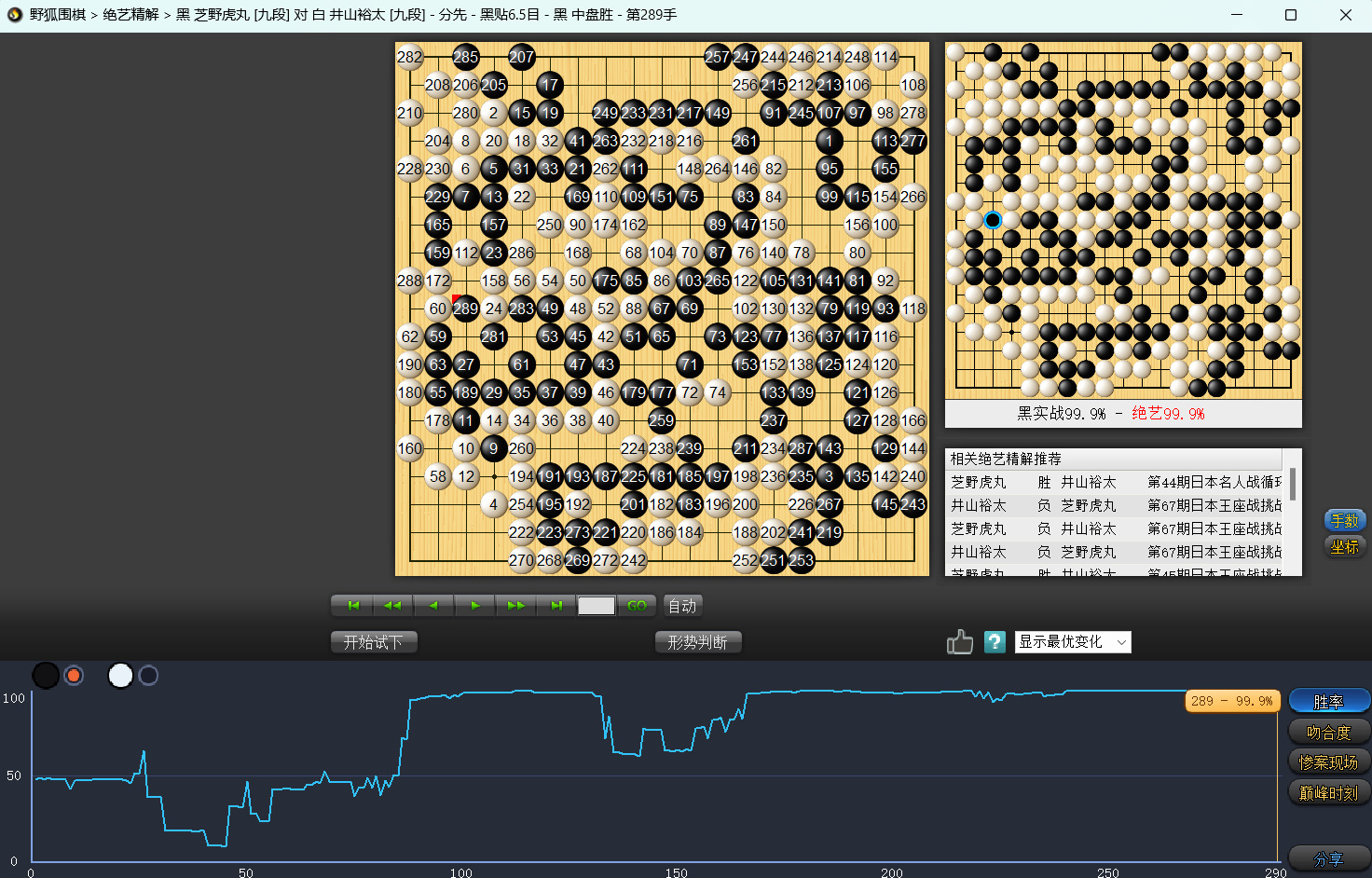Open the 显示最优变化 dropdown
Image resolution: width=1372 pixels, height=878 pixels.
click(x=1072, y=642)
